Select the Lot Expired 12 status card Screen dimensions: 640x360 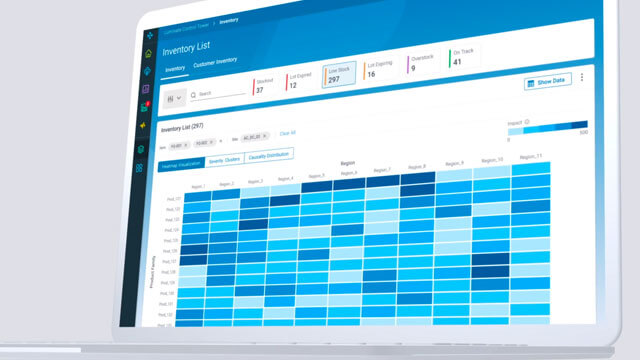pos(300,80)
